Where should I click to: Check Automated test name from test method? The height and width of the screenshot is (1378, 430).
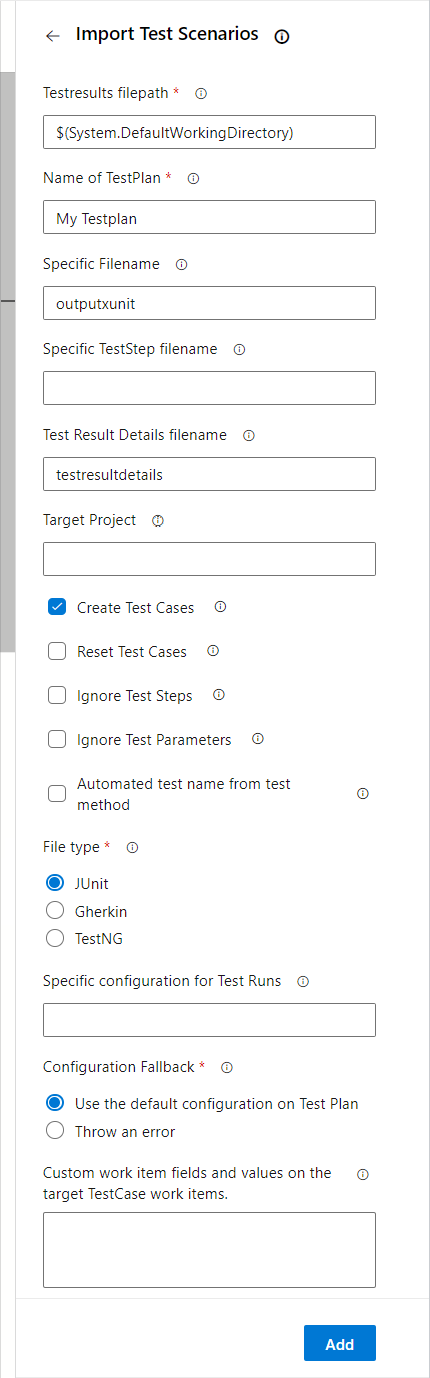point(57,794)
